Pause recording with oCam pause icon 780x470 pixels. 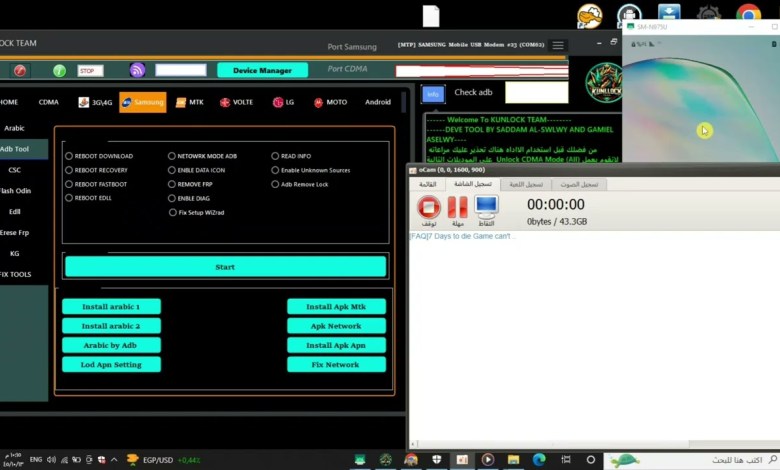pyautogui.click(x=457, y=207)
